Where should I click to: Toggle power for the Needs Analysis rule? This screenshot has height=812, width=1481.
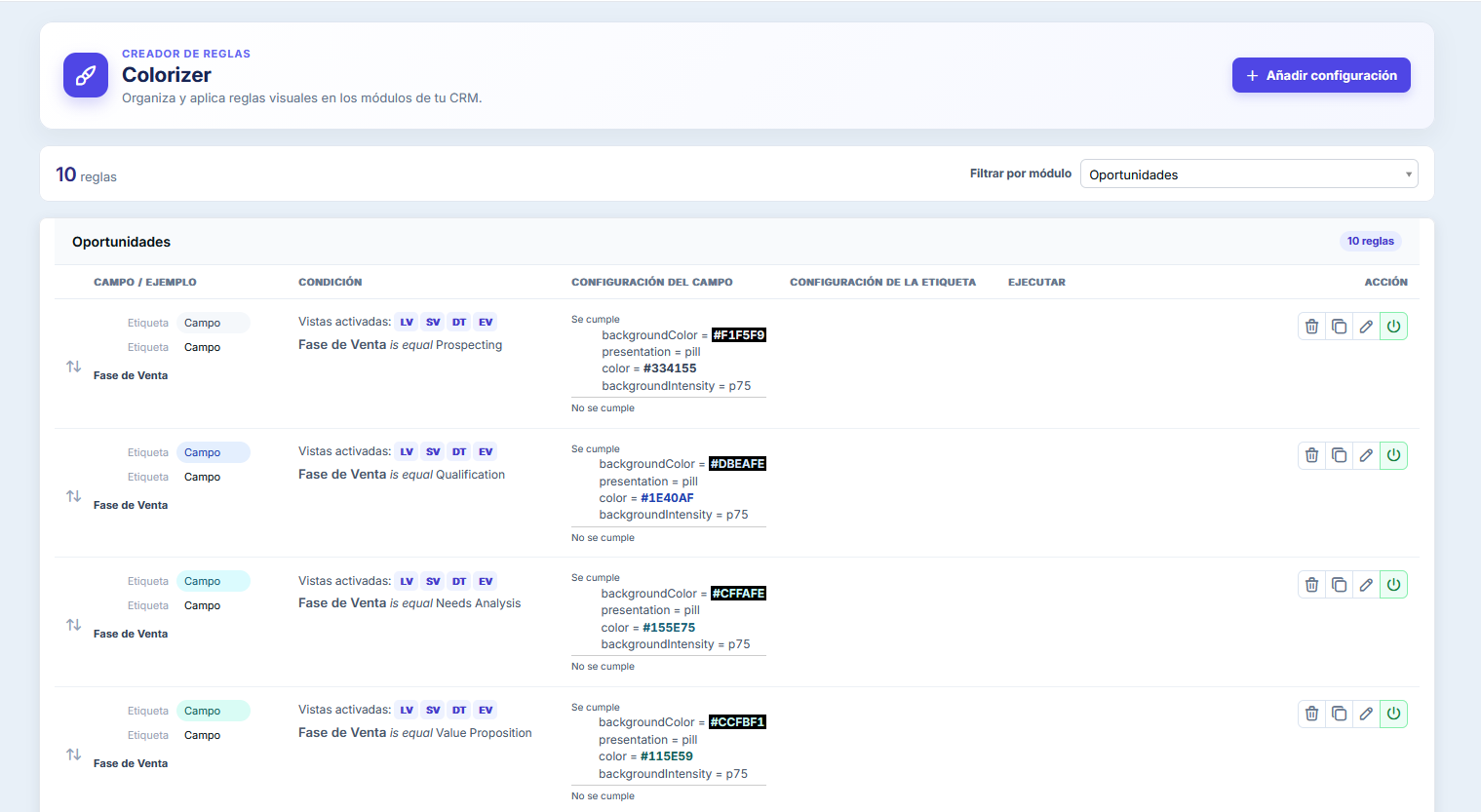pos(1393,585)
